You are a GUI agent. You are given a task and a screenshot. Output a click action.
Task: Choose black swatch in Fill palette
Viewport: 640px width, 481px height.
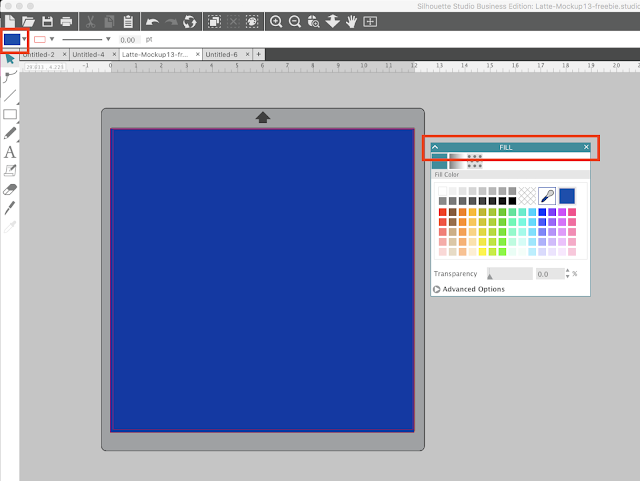tap(512, 201)
